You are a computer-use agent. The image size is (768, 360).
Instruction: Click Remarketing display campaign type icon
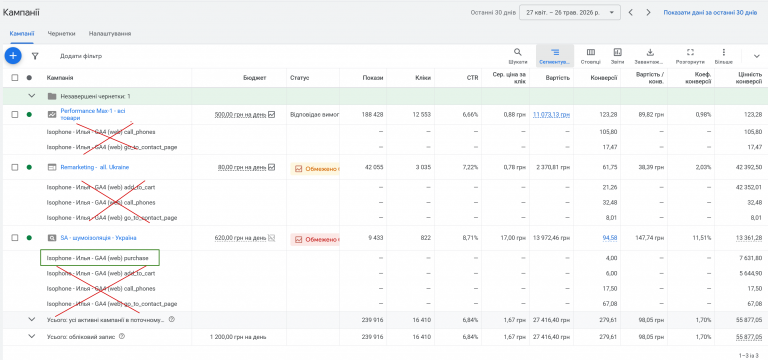click(x=52, y=168)
